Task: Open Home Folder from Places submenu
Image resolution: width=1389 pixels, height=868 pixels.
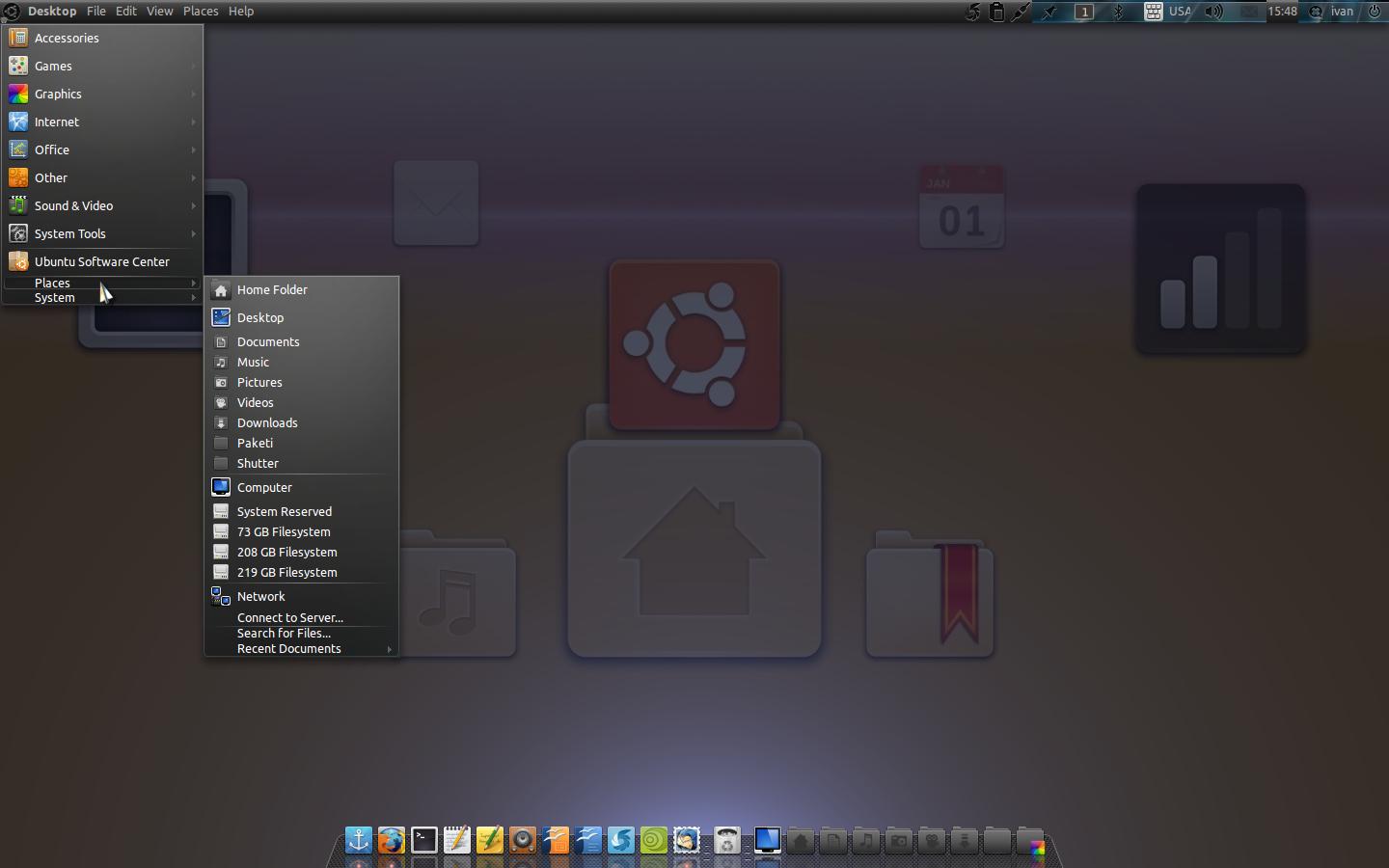Action: pyautogui.click(x=301, y=289)
